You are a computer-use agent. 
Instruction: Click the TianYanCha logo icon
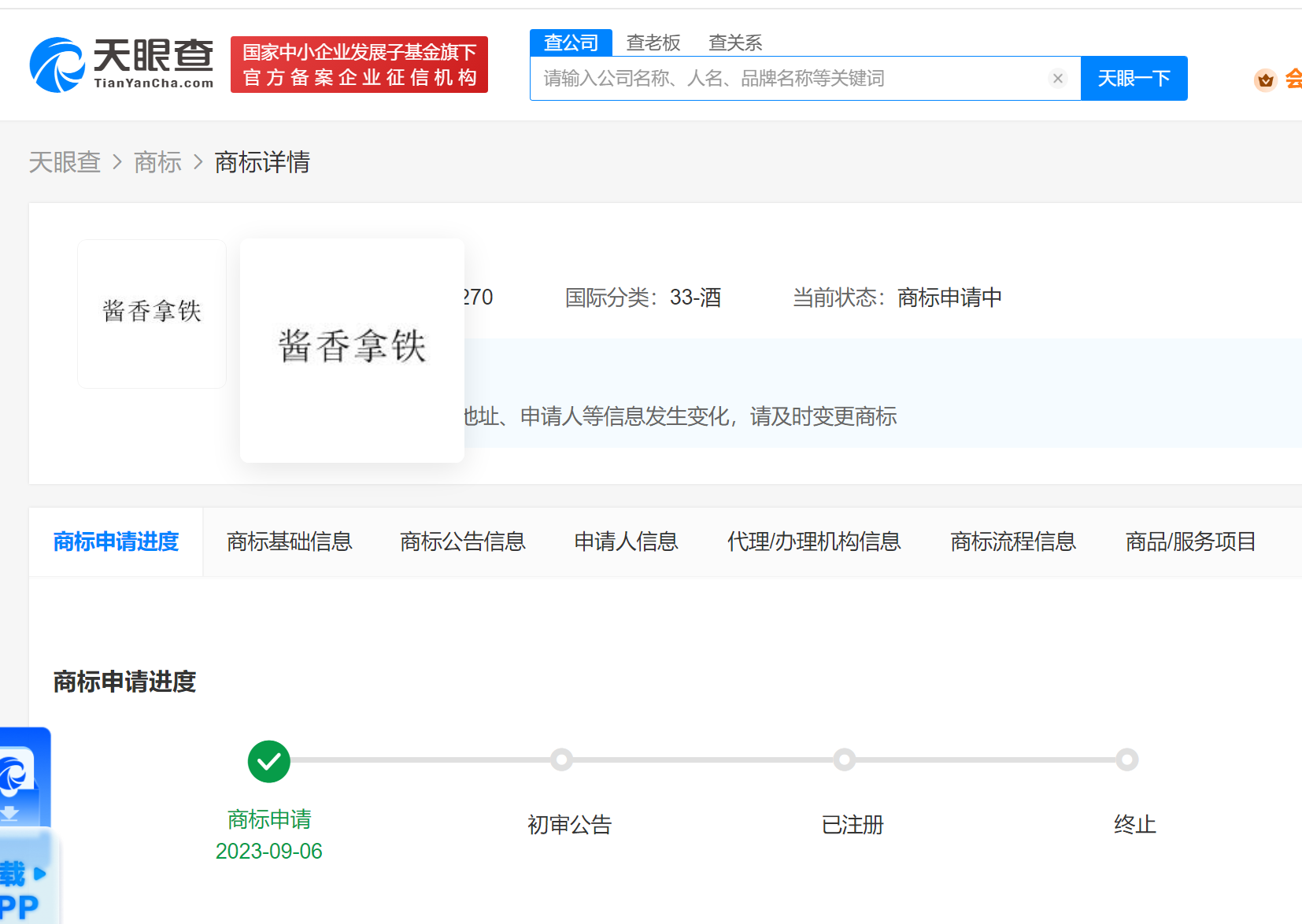(57, 65)
